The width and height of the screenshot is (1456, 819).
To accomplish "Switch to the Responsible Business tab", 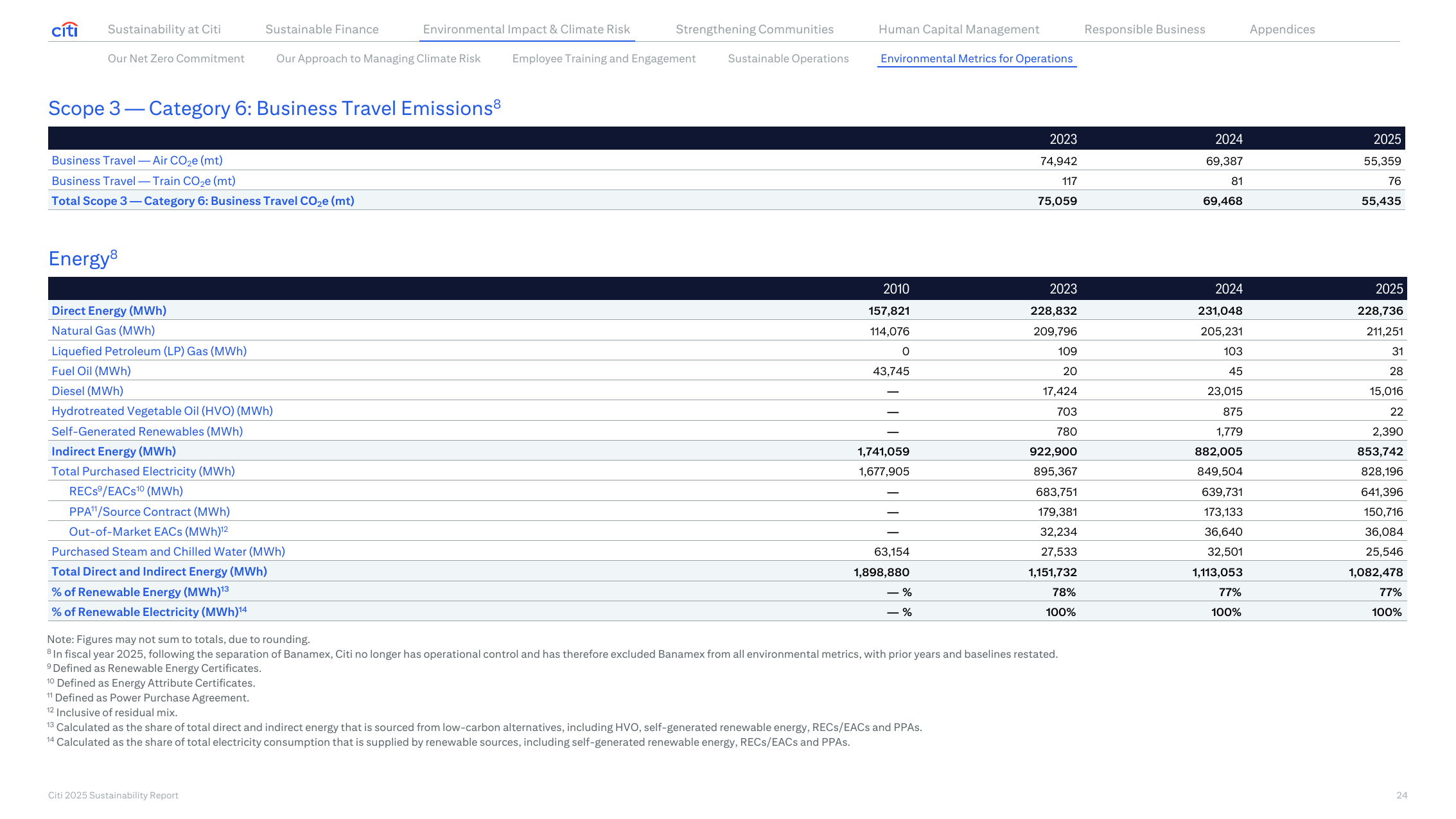I will [x=1145, y=30].
